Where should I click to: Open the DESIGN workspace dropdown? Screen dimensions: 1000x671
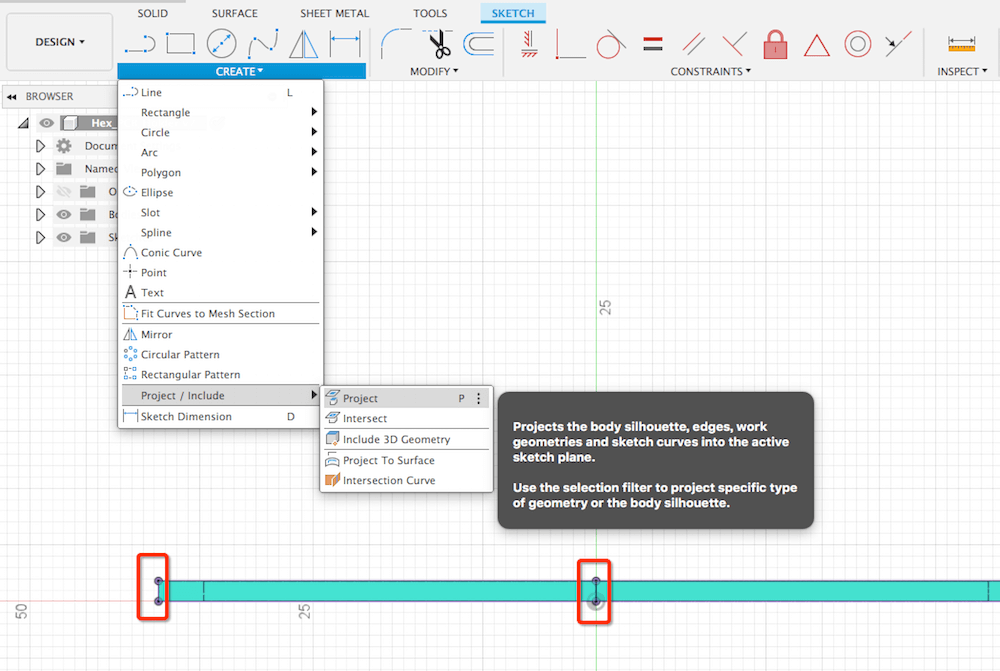coord(60,42)
